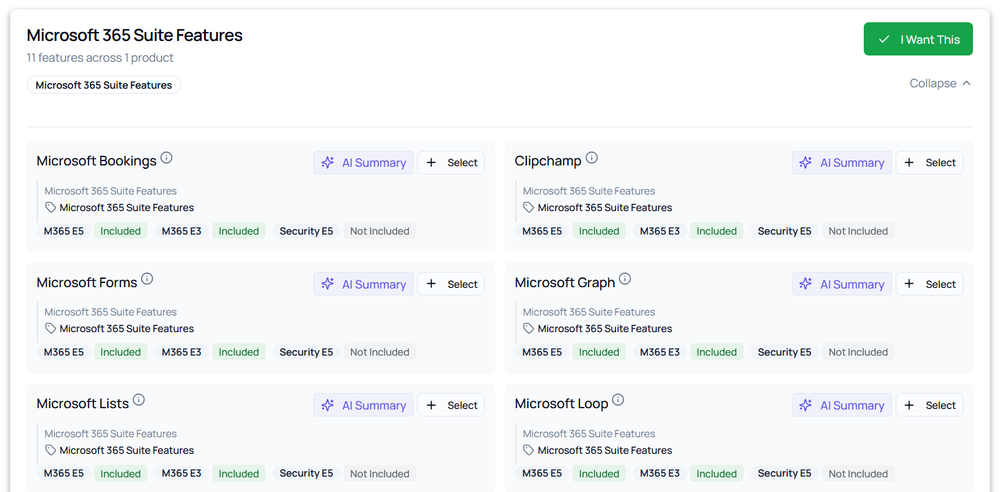Click M365 E5 label in Microsoft Forms card
This screenshot has width=1000, height=492.
(x=64, y=352)
